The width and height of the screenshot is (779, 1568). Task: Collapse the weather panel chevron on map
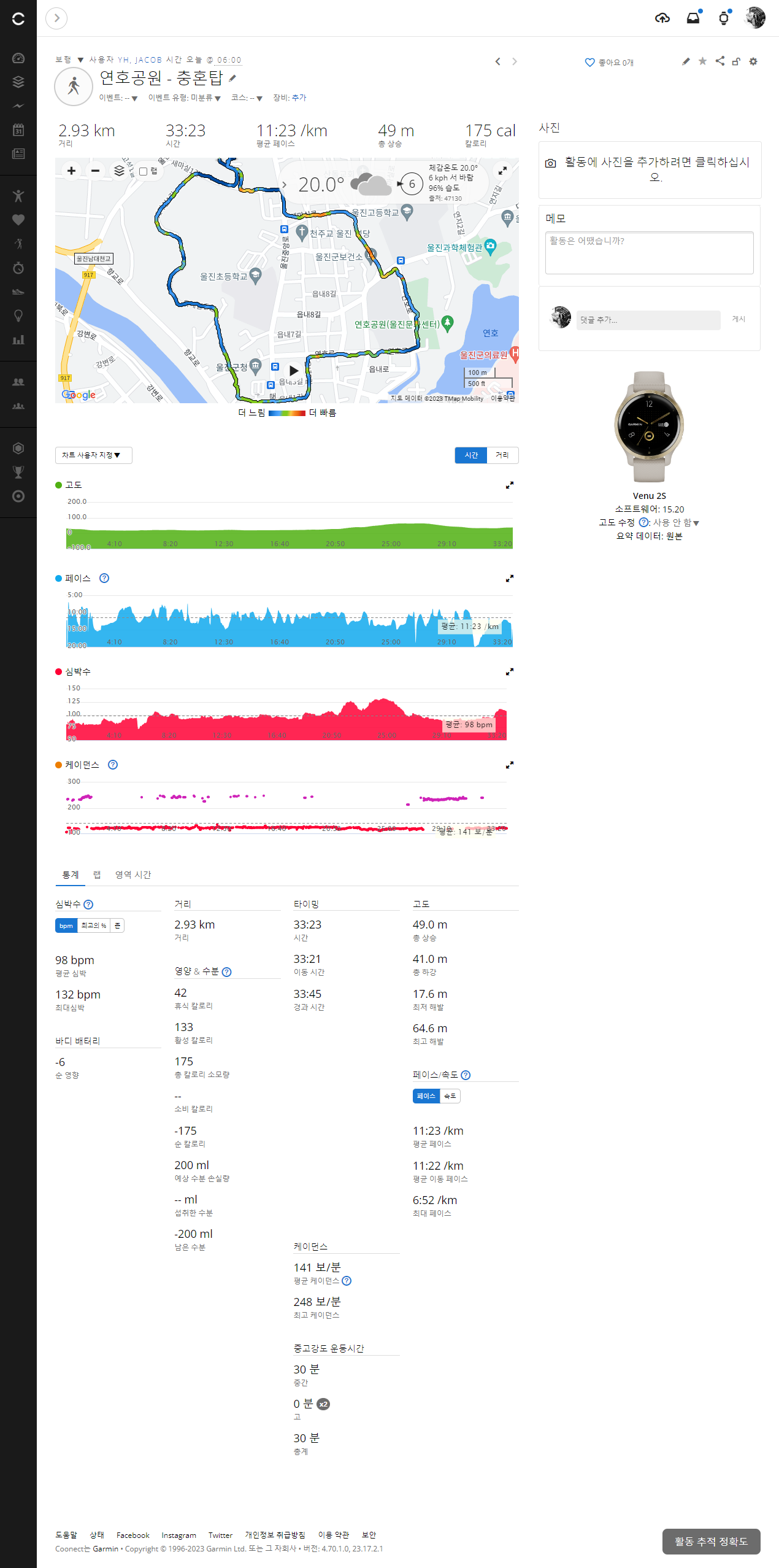[x=284, y=185]
